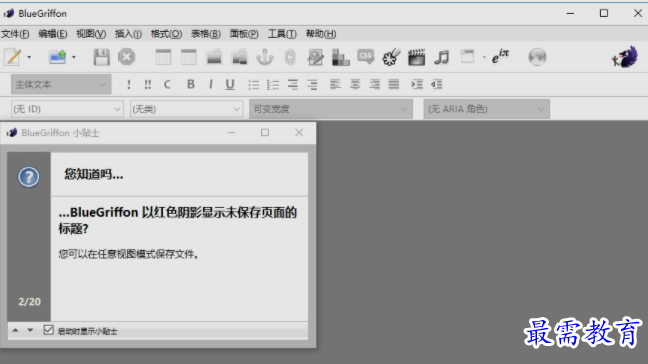Justify text alignment
Image resolution: width=648 pixels, height=364 pixels.
coord(394,84)
